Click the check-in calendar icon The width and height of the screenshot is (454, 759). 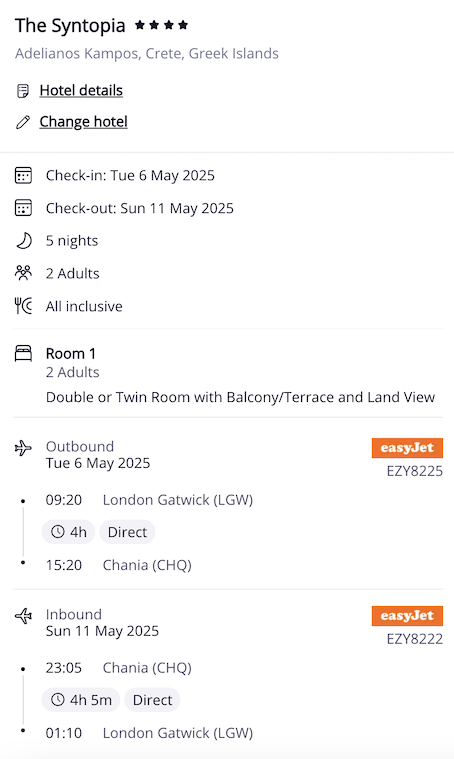(x=23, y=175)
